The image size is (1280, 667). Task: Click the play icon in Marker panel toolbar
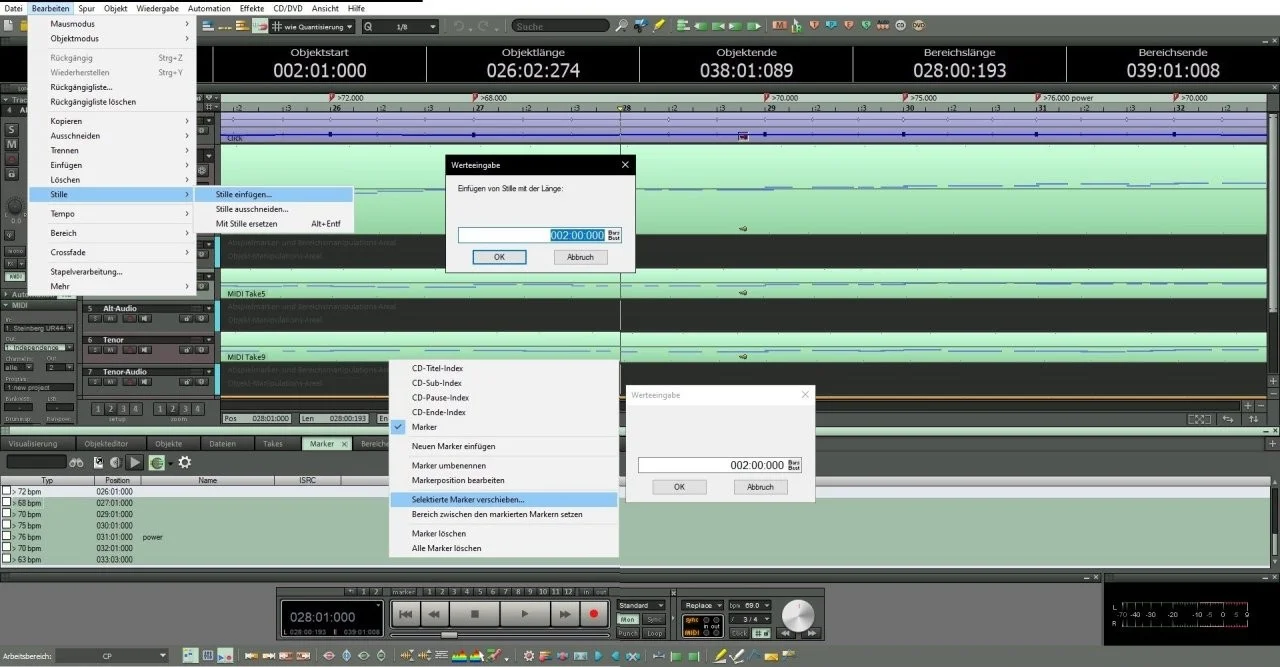click(135, 462)
